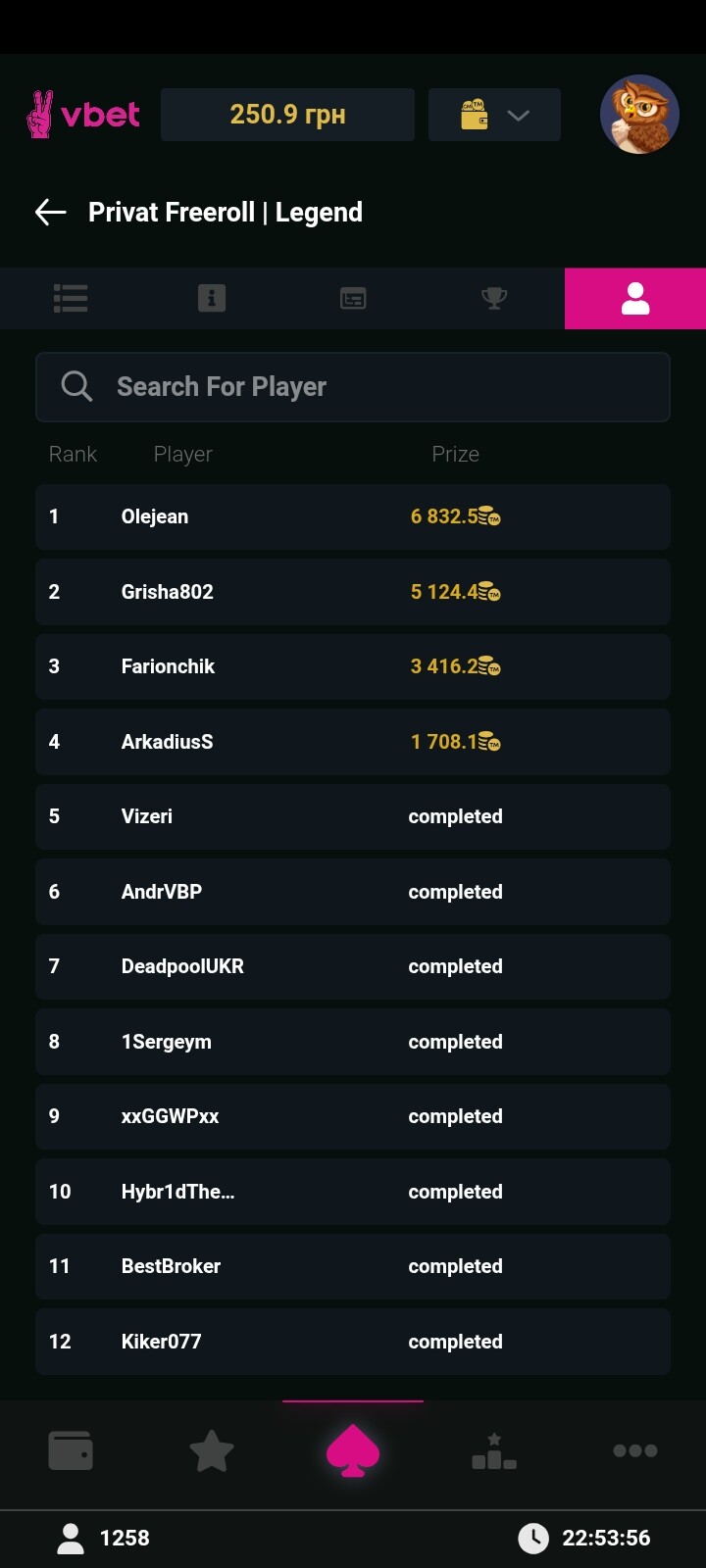Select the Grisha802 player row
Viewport: 706px width, 1568px height.
353,592
